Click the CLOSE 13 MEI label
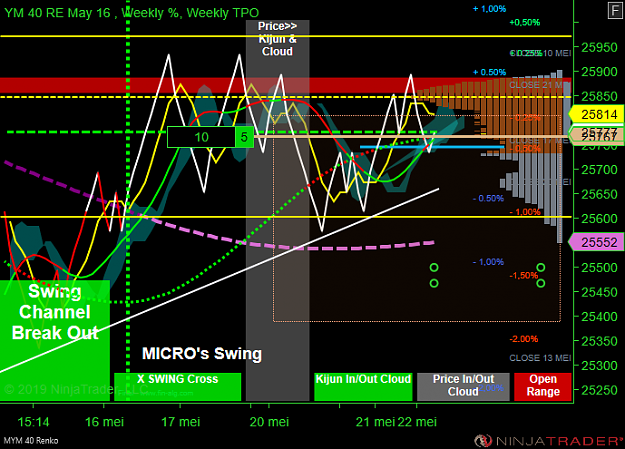 pyautogui.click(x=540, y=358)
